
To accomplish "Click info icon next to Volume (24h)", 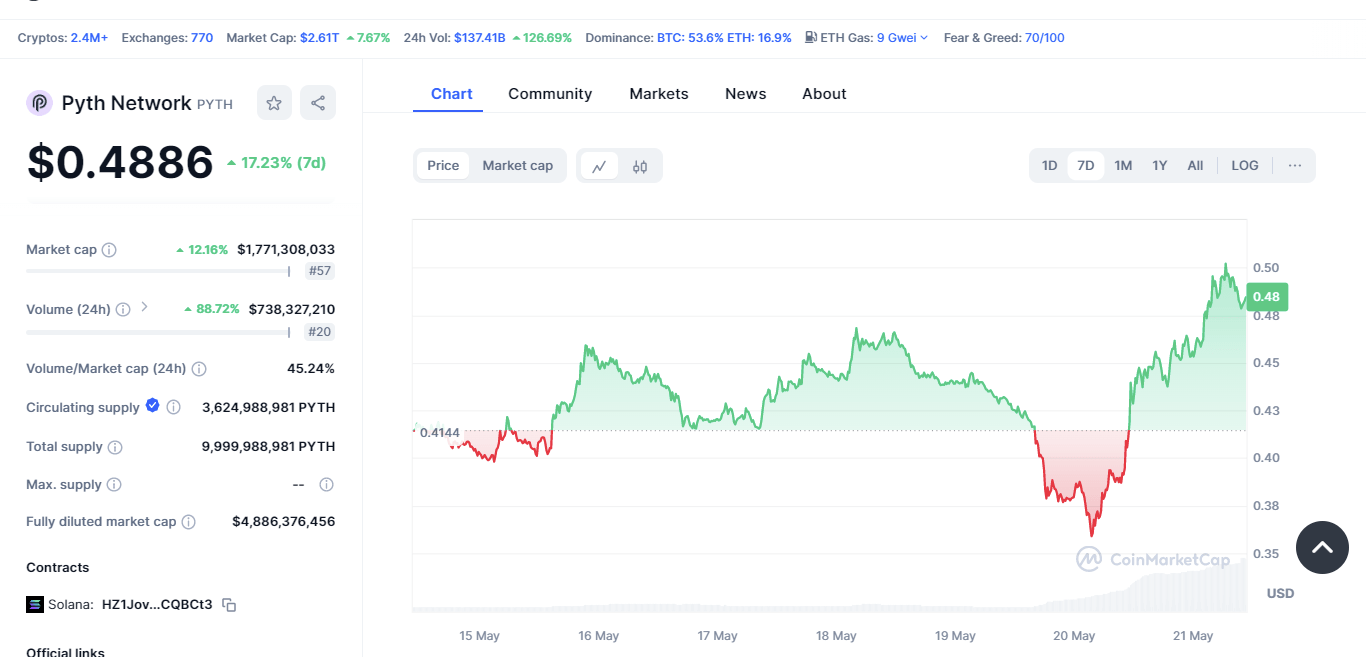I will [123, 309].
